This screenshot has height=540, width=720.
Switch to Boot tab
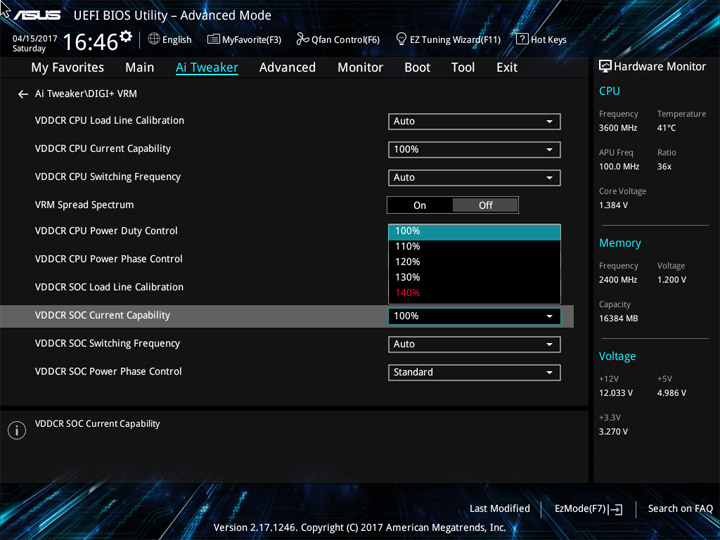[x=417, y=68]
